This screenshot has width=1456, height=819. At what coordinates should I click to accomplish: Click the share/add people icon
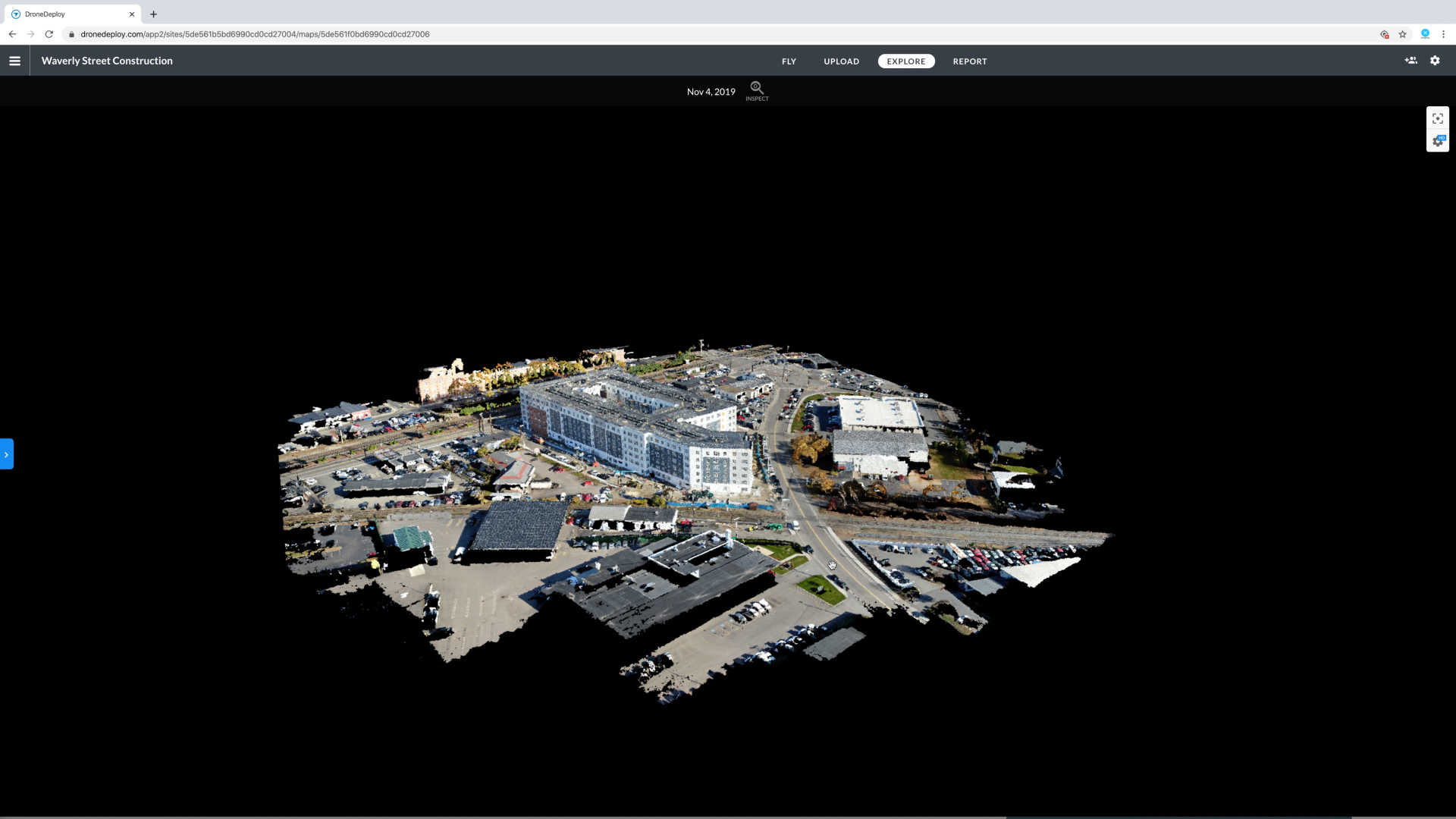[1410, 61]
